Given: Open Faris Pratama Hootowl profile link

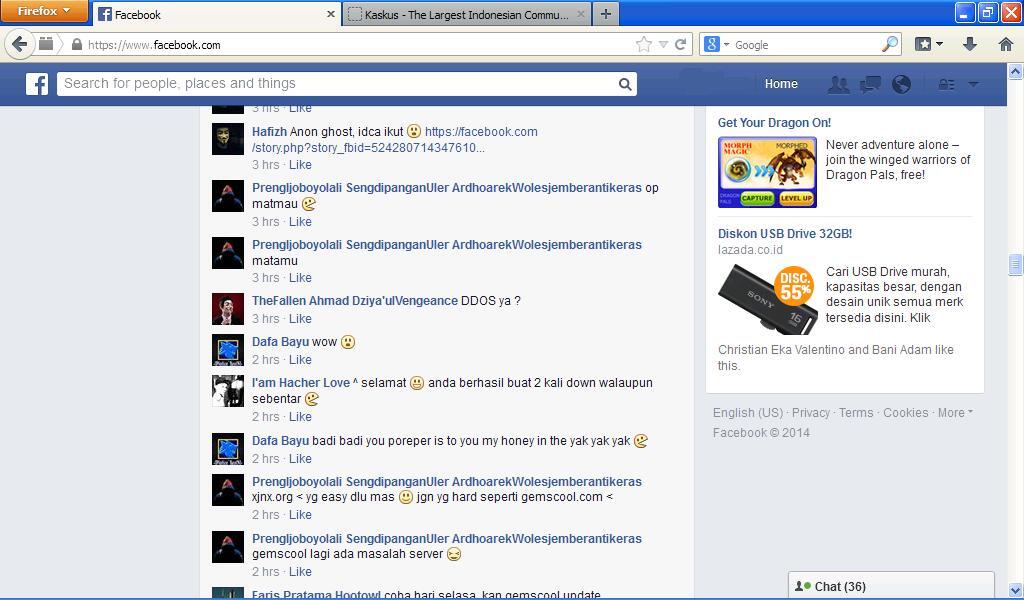Looking at the screenshot, I should 316,595.
